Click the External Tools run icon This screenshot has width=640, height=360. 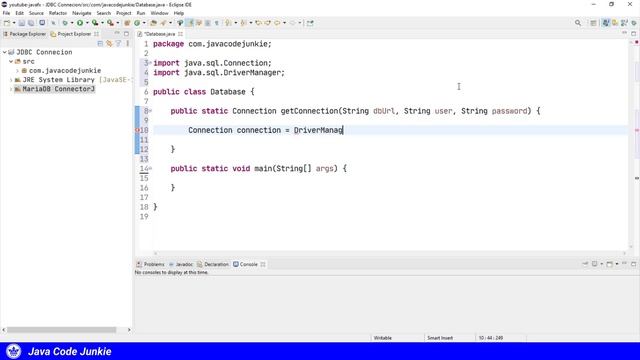tap(110, 23)
